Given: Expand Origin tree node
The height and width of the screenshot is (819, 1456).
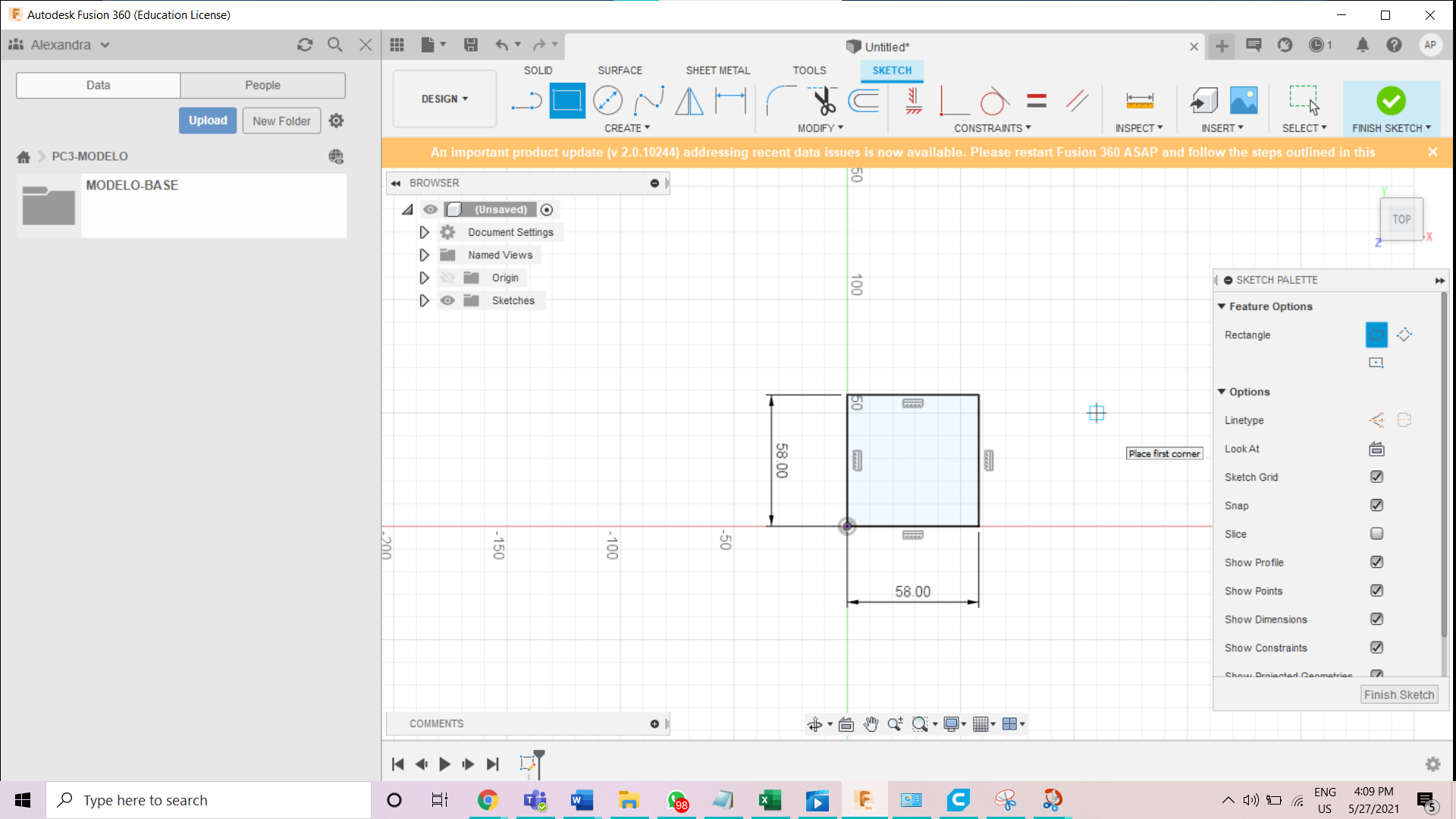Looking at the screenshot, I should (x=424, y=278).
